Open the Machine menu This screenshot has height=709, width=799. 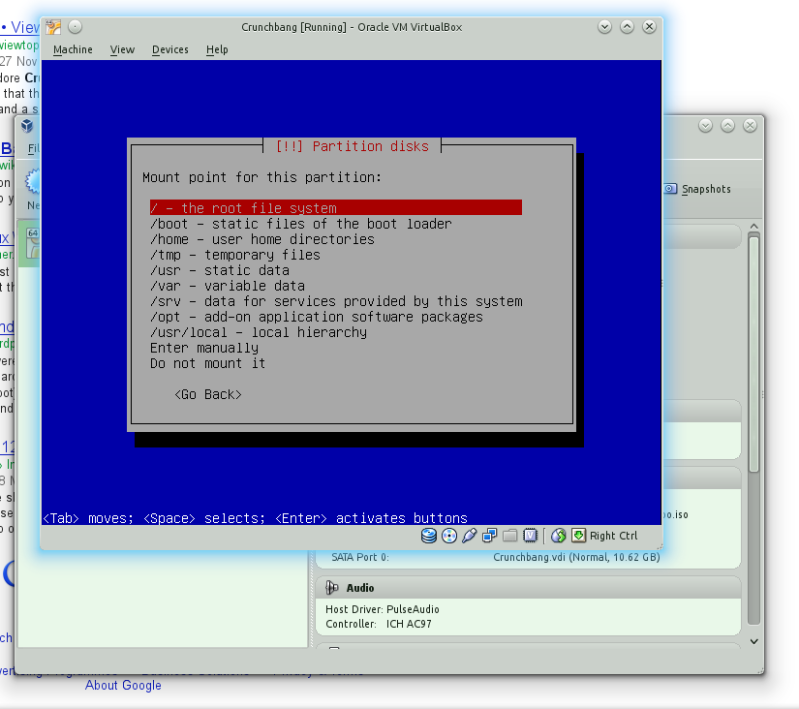click(73, 49)
